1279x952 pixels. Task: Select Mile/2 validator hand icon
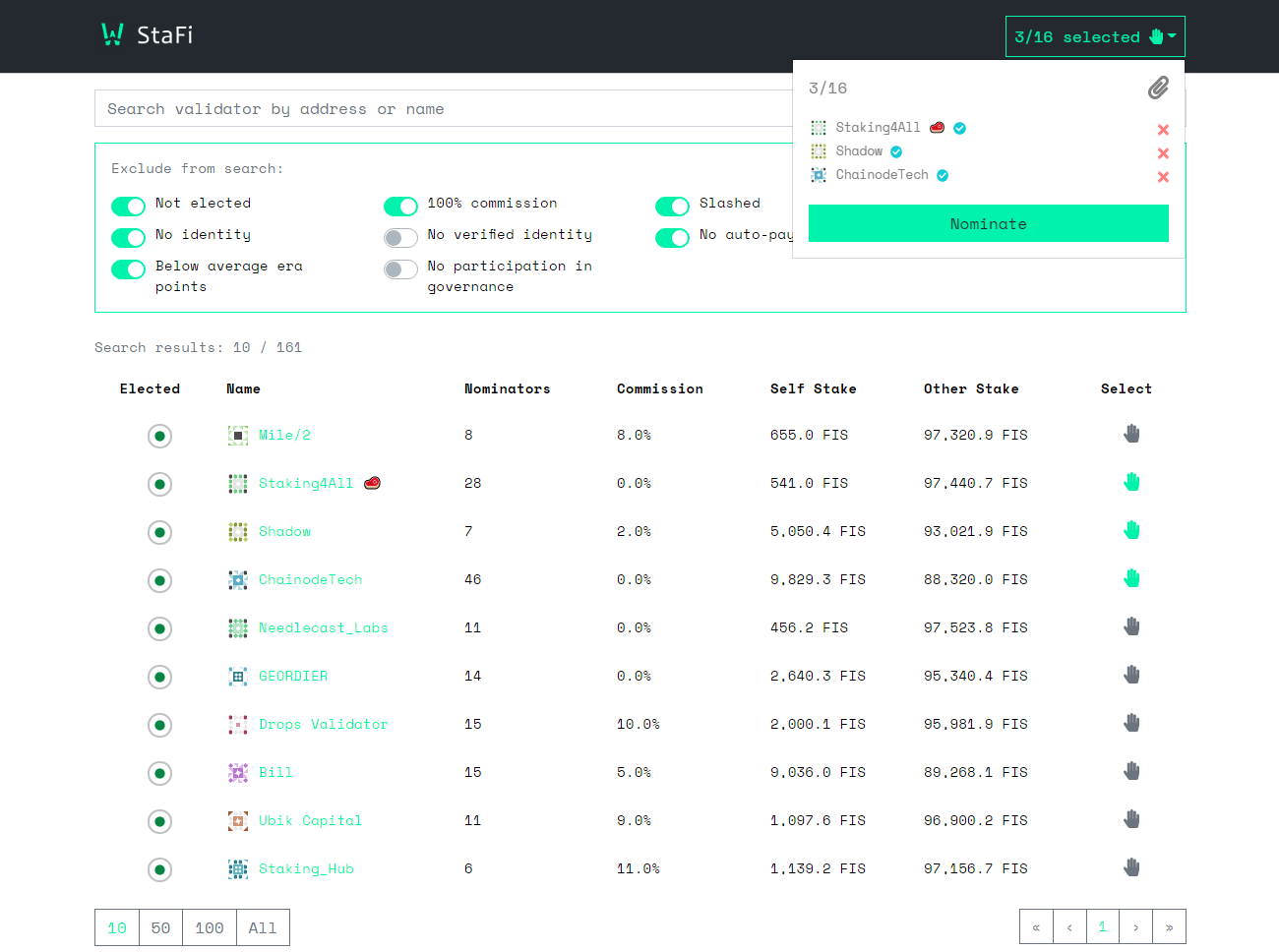[x=1131, y=434]
